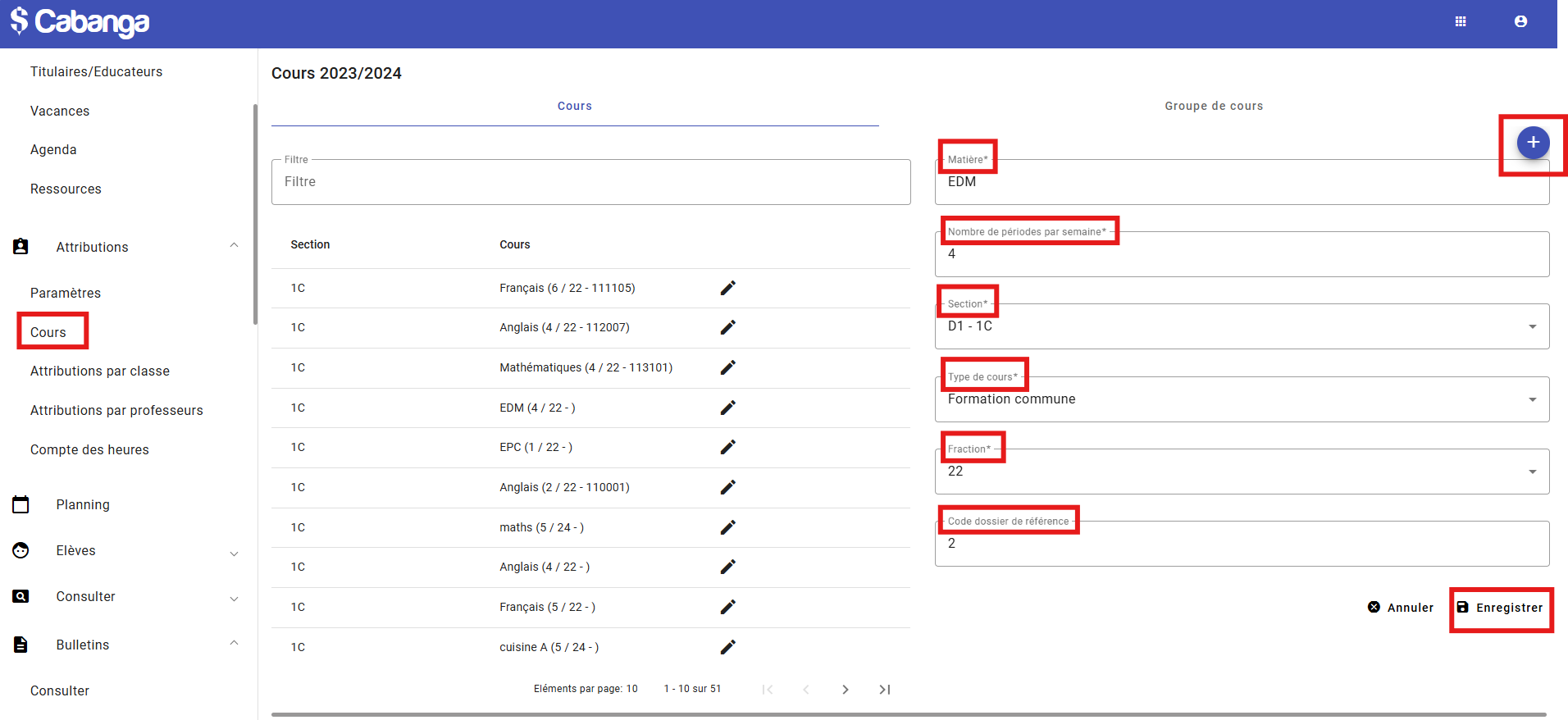This screenshot has height=720, width=1568.
Task: Edit the cuisine A course row
Action: point(727,647)
